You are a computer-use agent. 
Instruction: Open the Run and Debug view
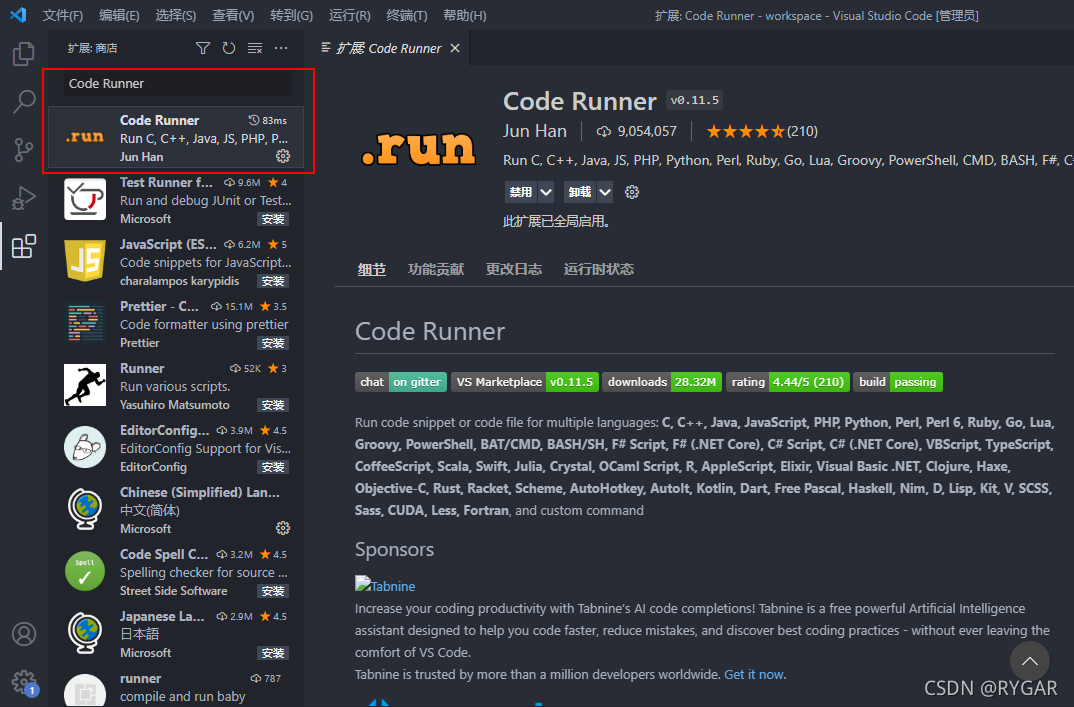23,198
